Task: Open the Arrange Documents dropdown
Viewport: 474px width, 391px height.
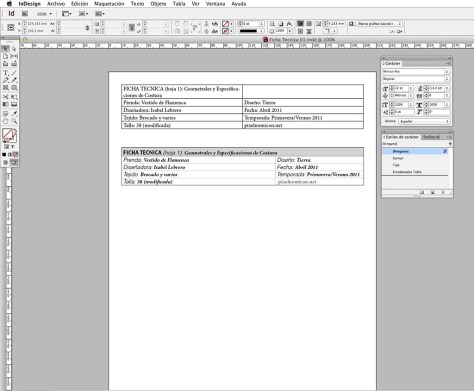Action: point(100,14)
